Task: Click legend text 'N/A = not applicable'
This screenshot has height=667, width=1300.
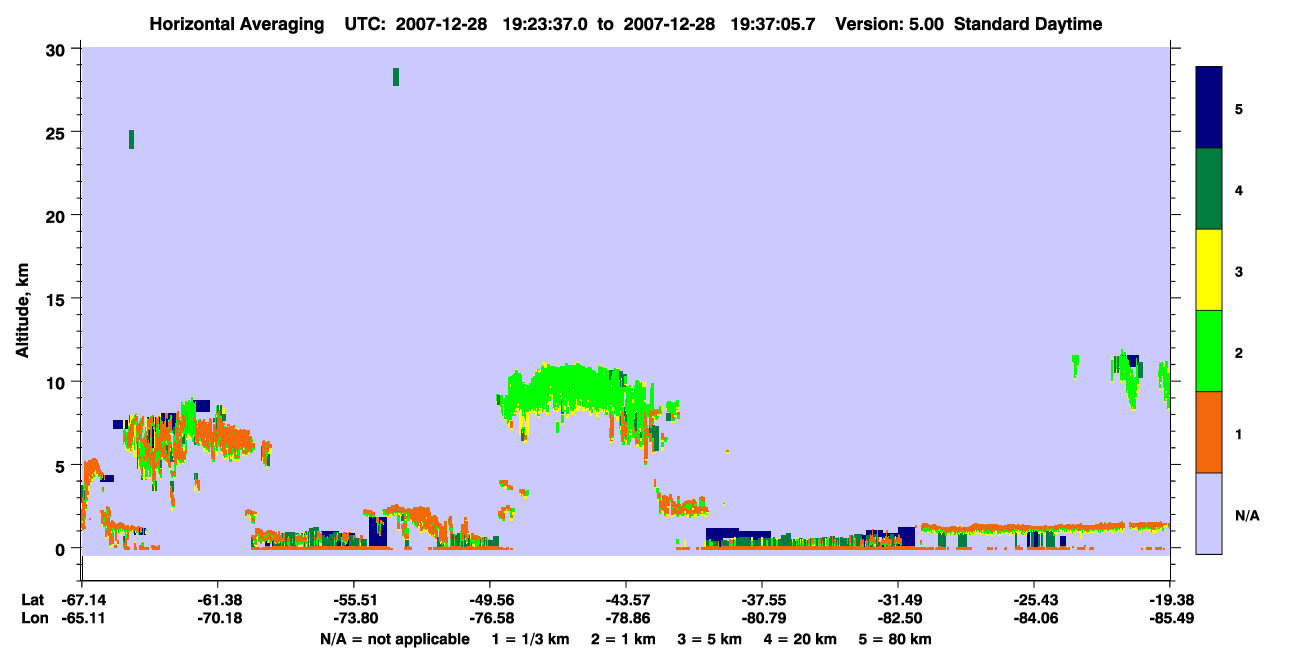Action: [395, 639]
